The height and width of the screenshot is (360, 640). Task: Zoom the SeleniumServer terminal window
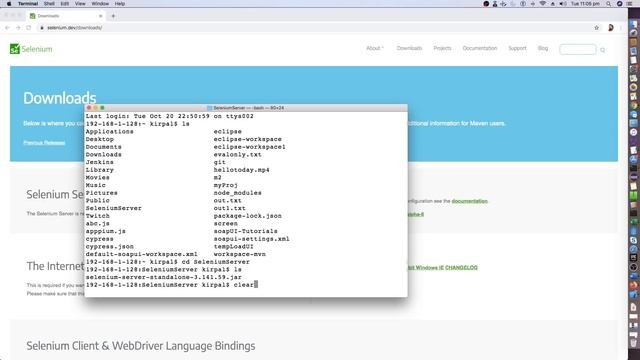[102, 108]
